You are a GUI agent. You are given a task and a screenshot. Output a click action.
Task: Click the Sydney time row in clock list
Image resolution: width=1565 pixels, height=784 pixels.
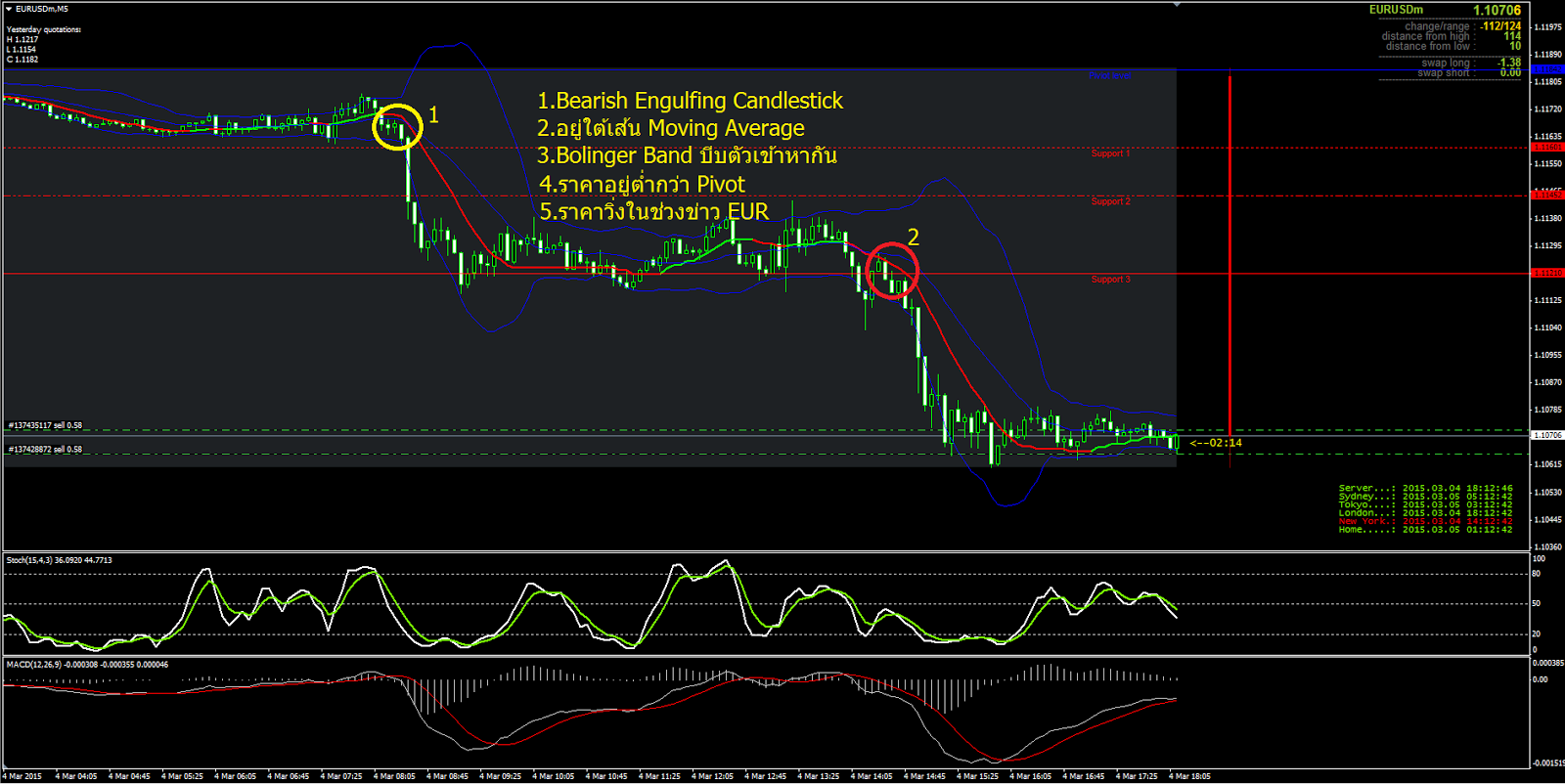1425,496
